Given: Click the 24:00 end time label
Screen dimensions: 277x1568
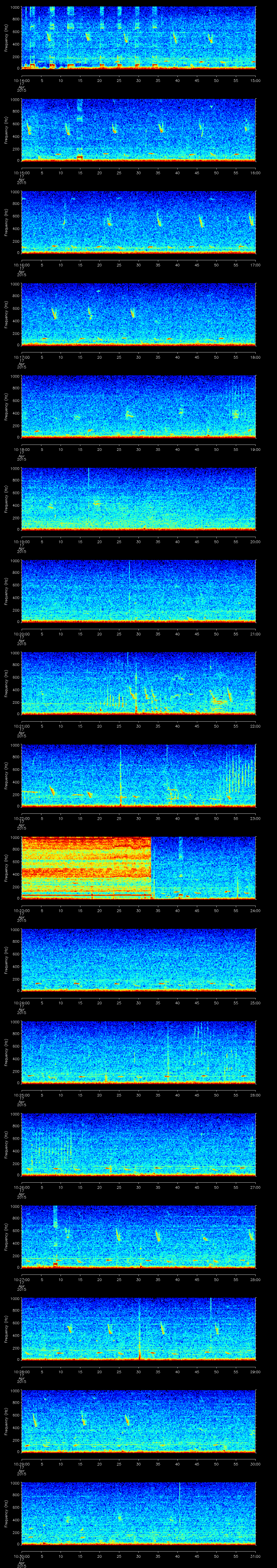Looking at the screenshot, I should coord(255,910).
